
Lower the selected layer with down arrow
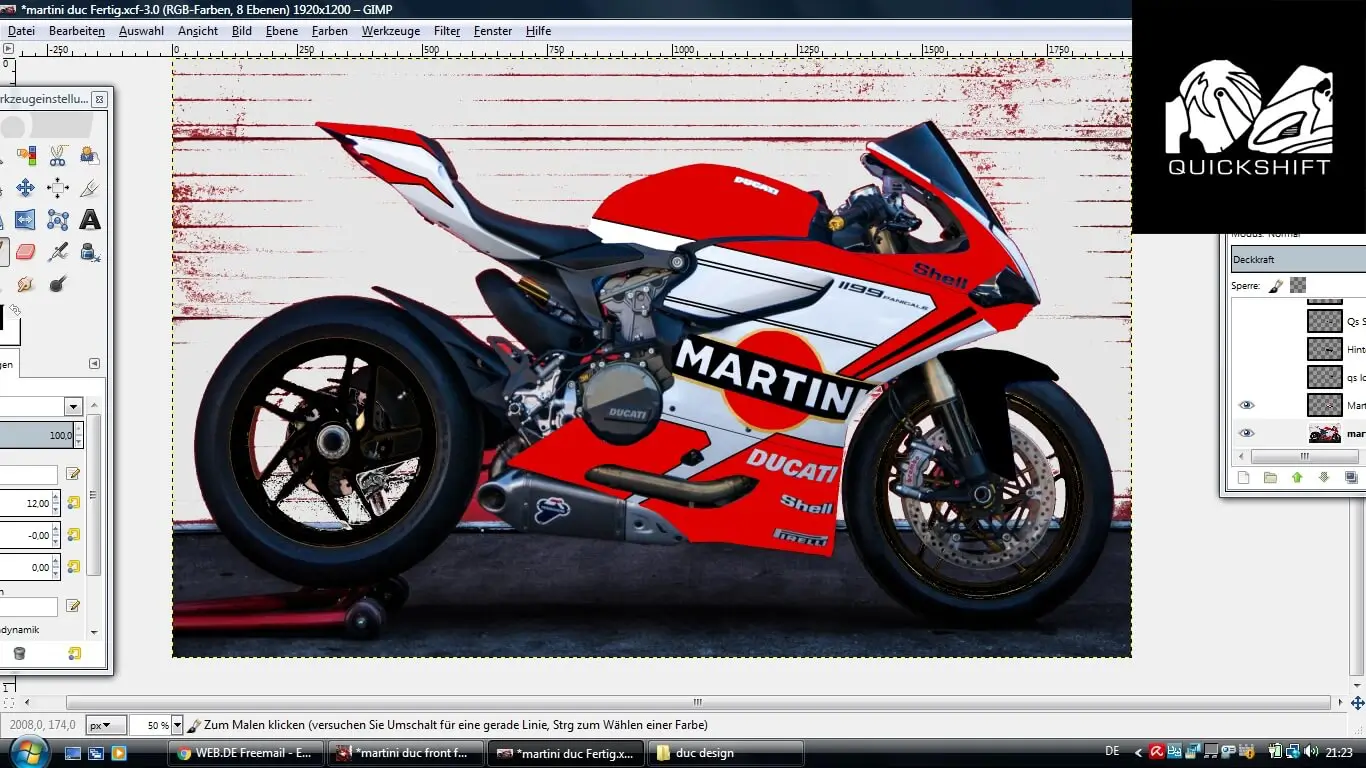click(x=1324, y=478)
